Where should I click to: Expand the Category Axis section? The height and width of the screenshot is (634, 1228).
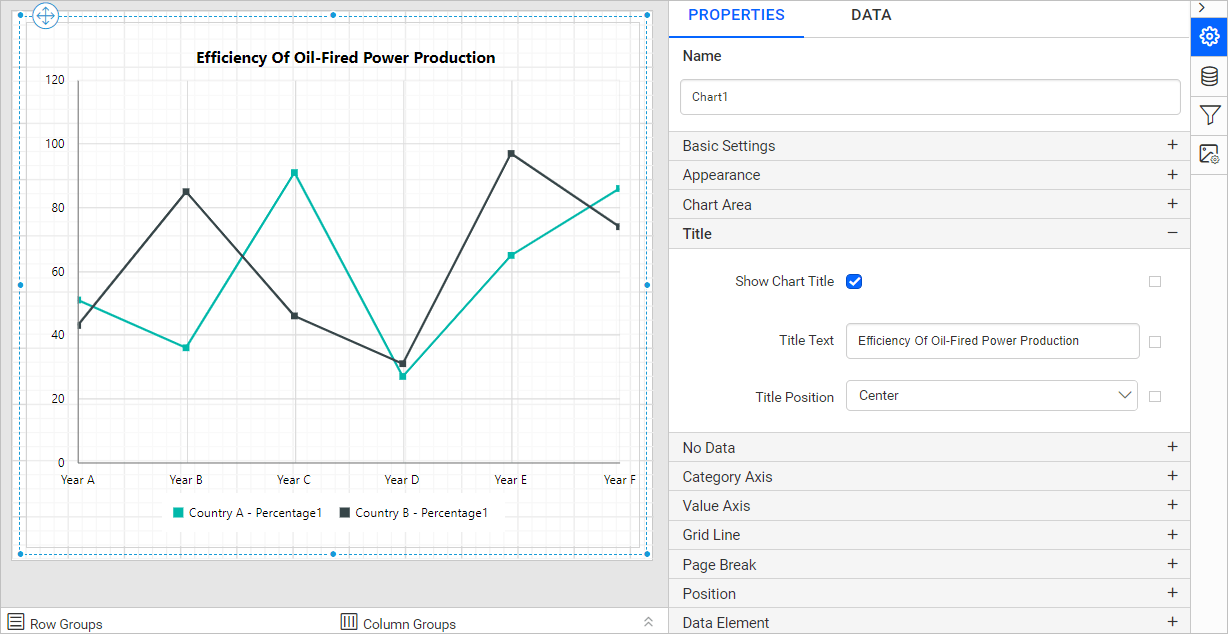[1172, 476]
